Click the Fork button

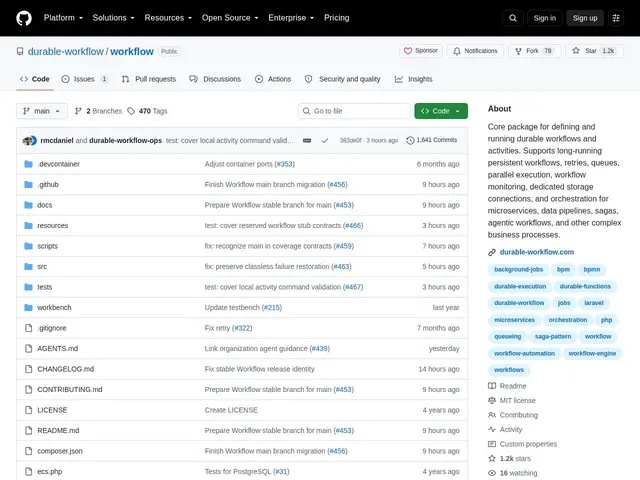coord(534,51)
